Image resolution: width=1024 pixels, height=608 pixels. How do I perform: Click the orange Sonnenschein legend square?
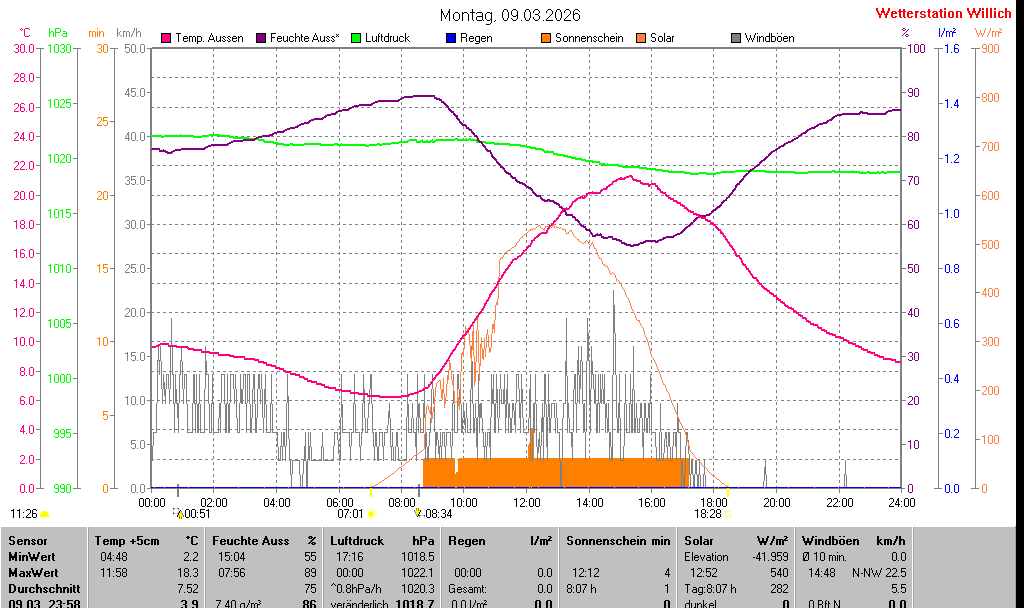click(546, 38)
